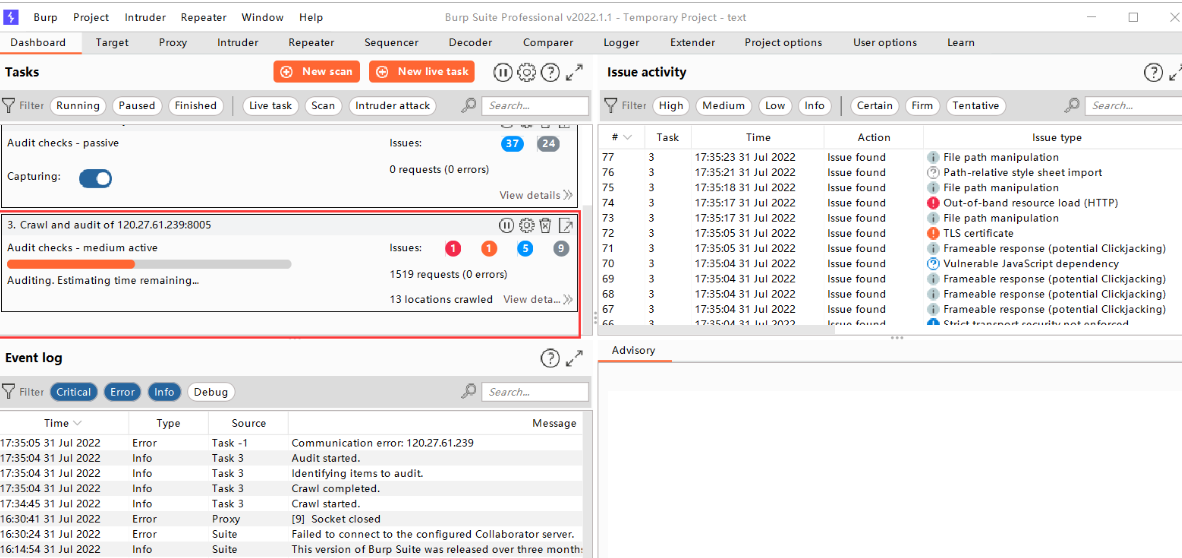
Task: Click blue low-severity badge showing 5
Action: pyautogui.click(x=525, y=248)
